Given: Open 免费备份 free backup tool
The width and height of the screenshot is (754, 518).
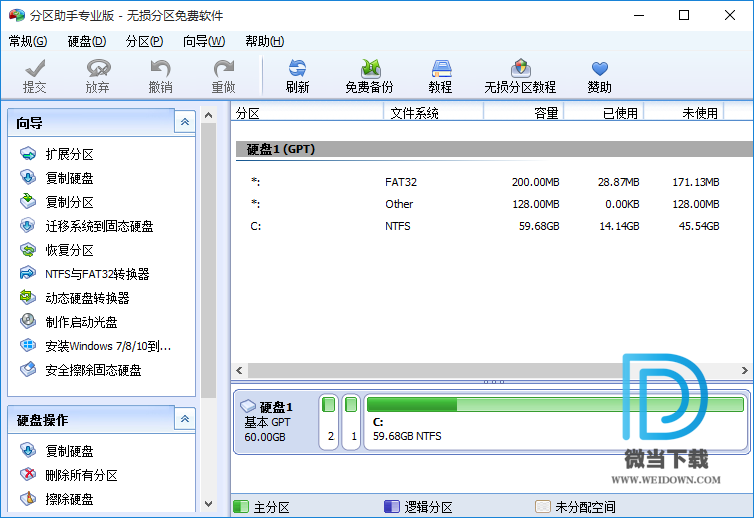Looking at the screenshot, I should [369, 69].
